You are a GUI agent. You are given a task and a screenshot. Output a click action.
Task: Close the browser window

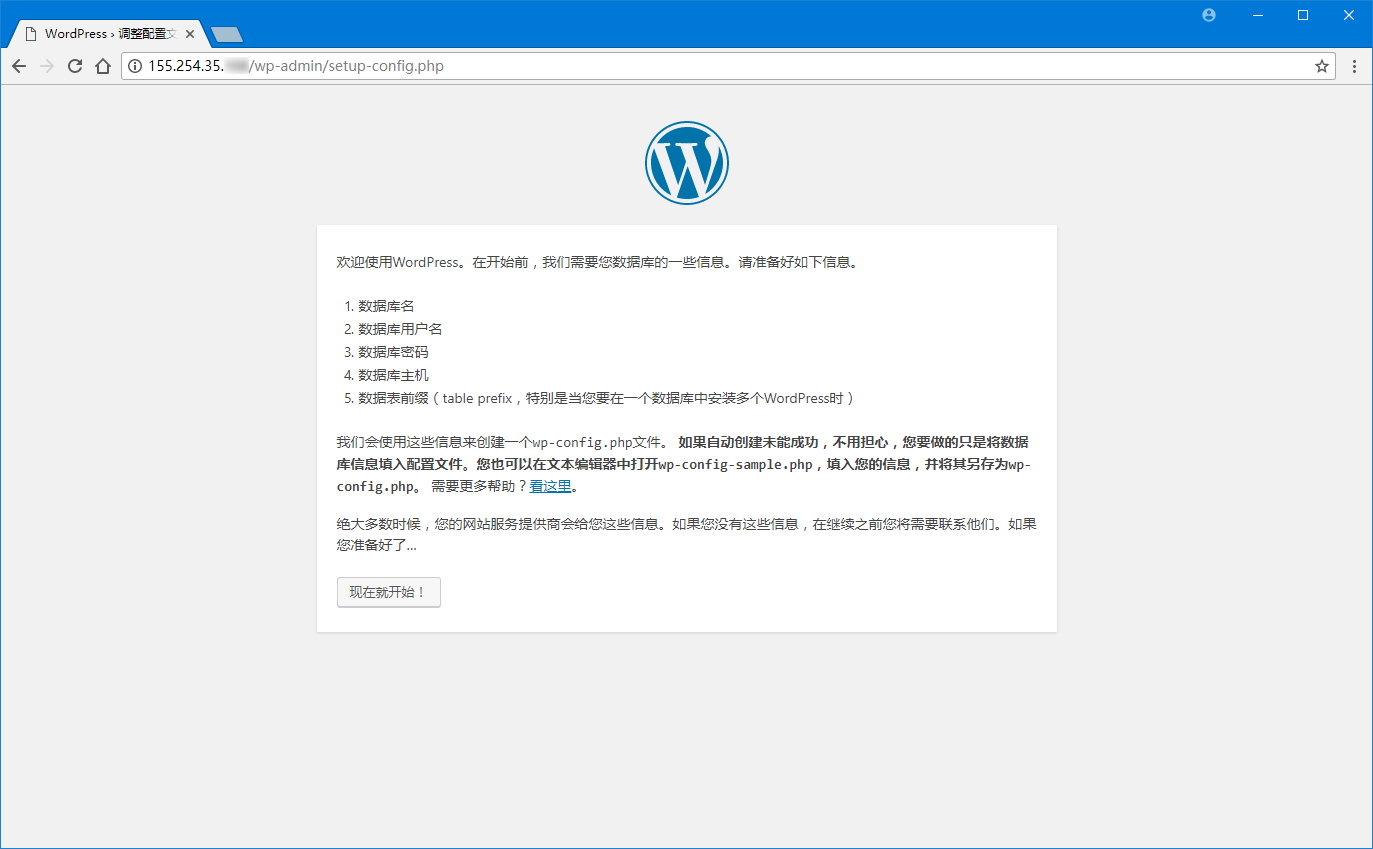(x=1349, y=15)
